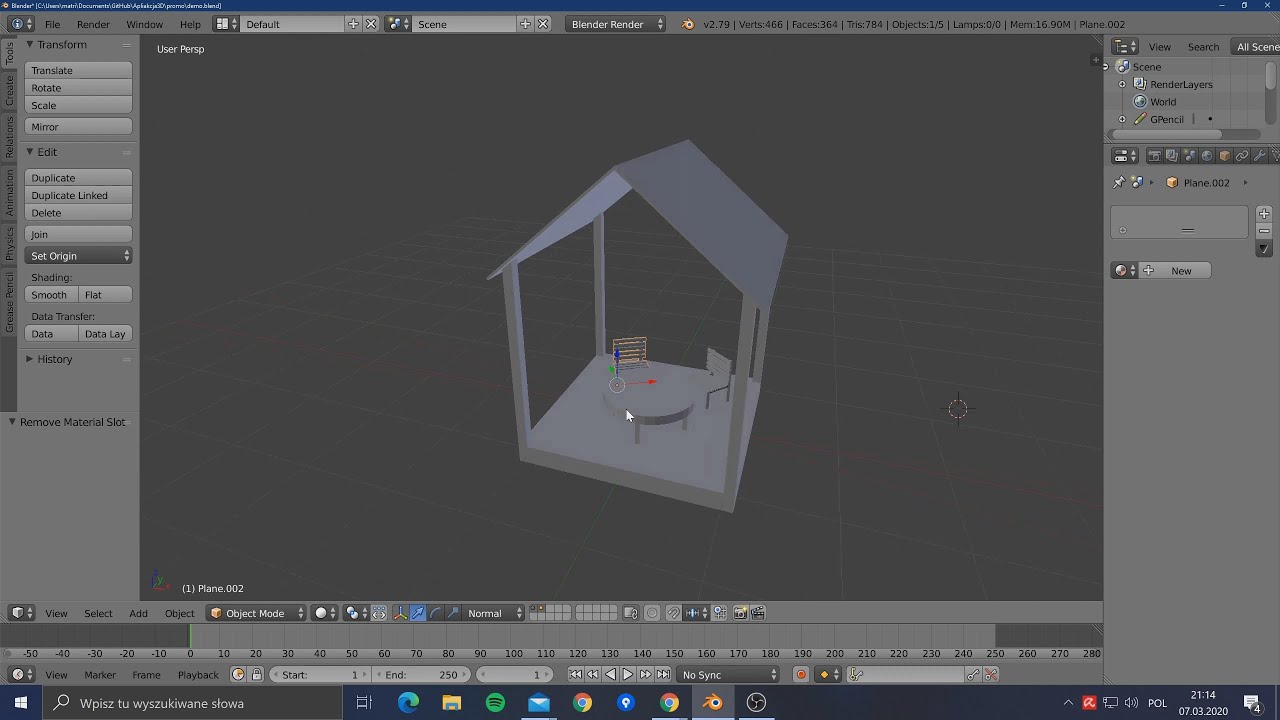
Task: Open the World properties tab icon
Action: [x=1207, y=156]
